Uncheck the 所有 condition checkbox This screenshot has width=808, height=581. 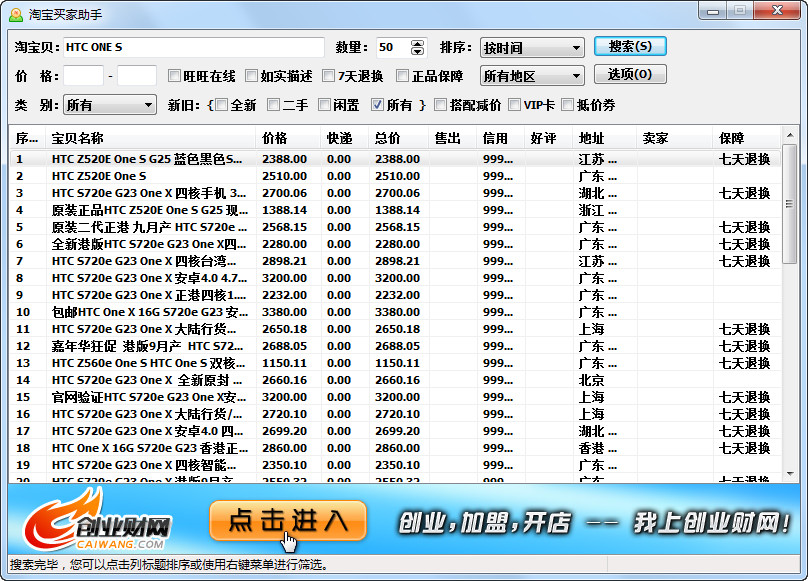tap(377, 105)
